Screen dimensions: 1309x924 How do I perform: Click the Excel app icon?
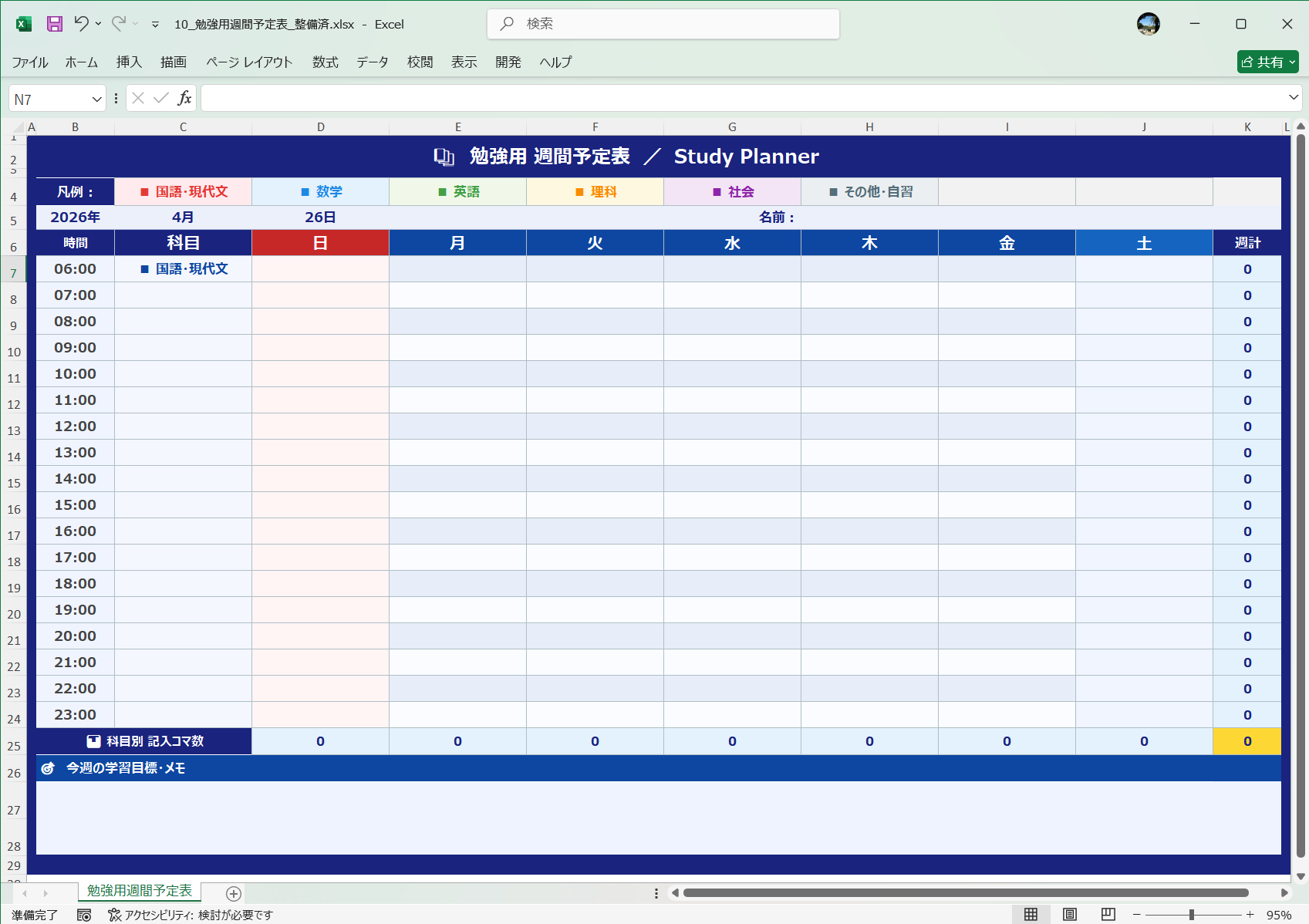(24, 24)
